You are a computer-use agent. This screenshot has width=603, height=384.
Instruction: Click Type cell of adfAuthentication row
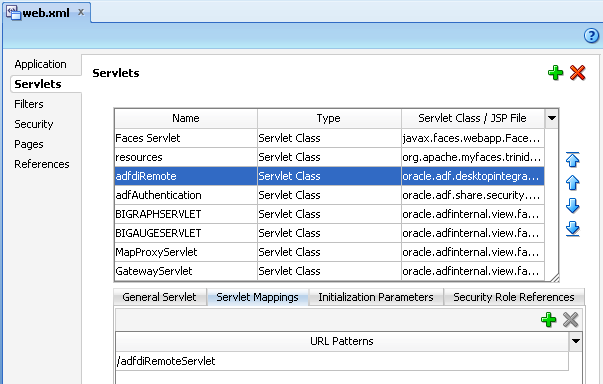click(x=329, y=195)
